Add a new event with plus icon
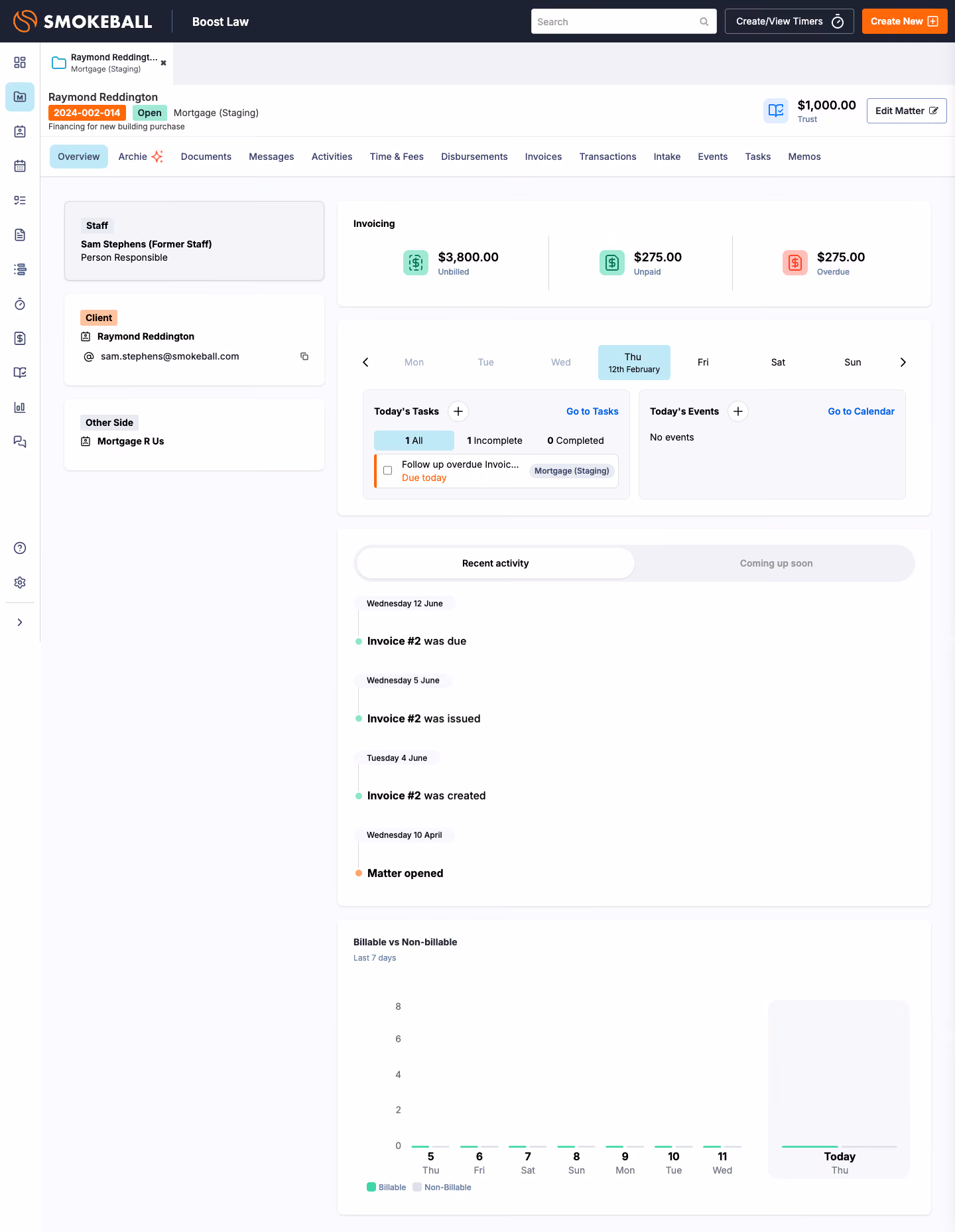The width and height of the screenshot is (955, 1232). click(738, 411)
